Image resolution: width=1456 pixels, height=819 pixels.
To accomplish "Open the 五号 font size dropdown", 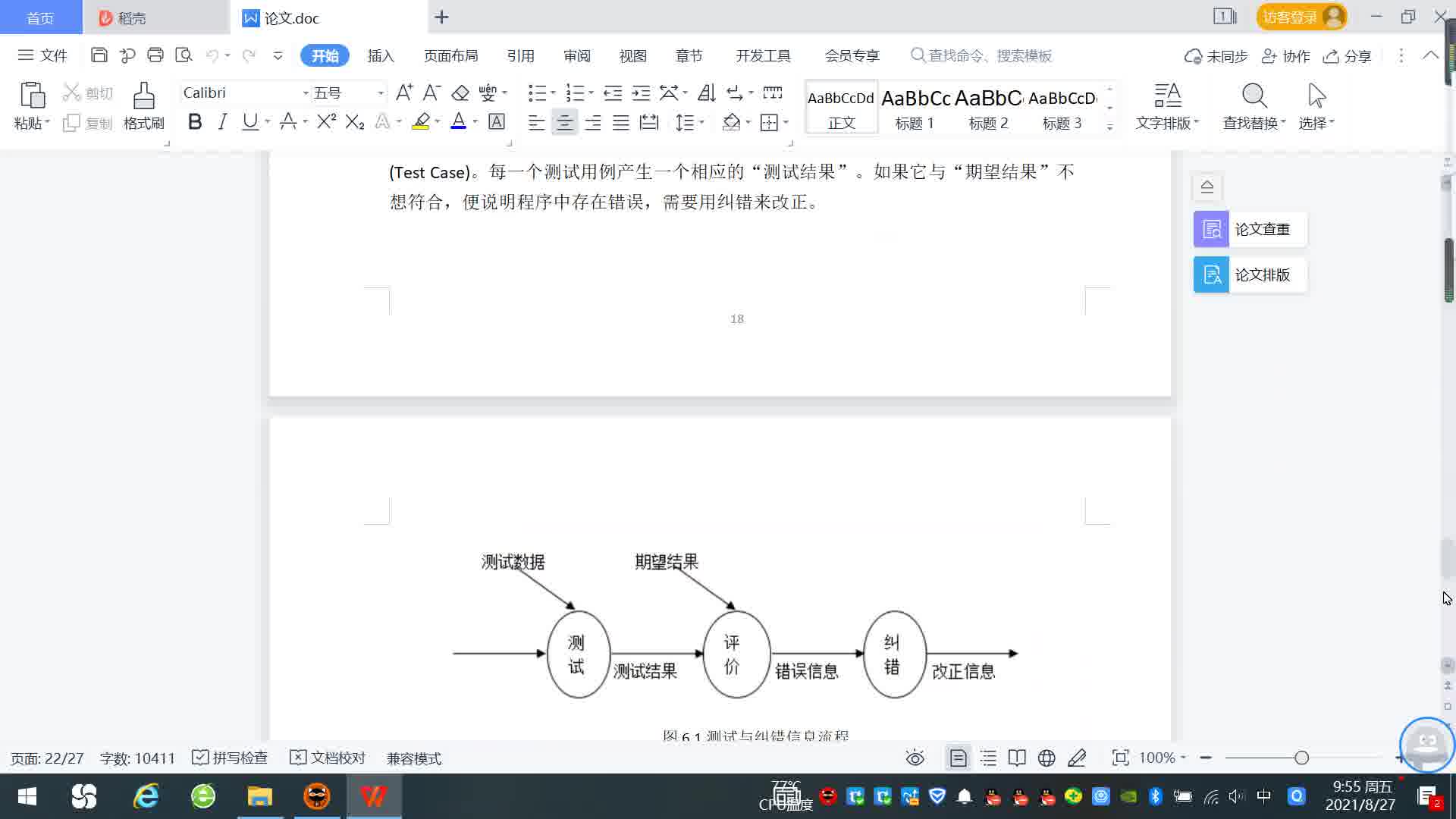I will (x=381, y=93).
